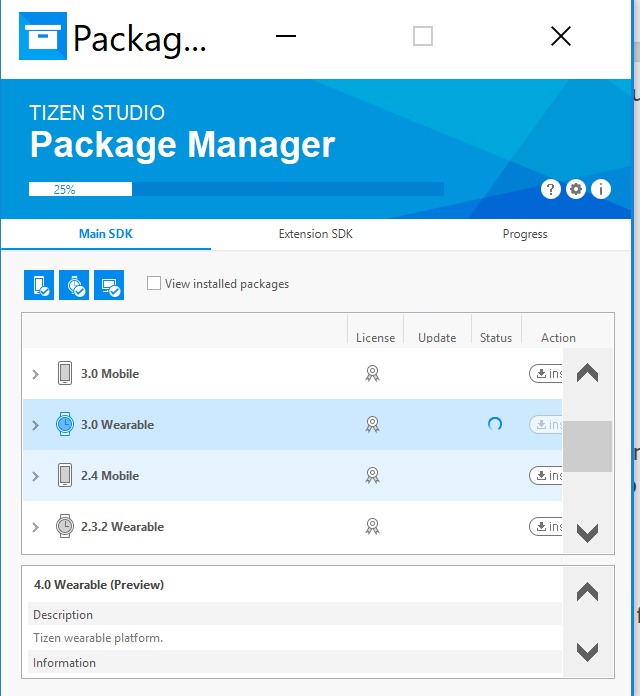Click description panel scroll down arrow
The width and height of the screenshot is (640, 696).
[x=588, y=652]
